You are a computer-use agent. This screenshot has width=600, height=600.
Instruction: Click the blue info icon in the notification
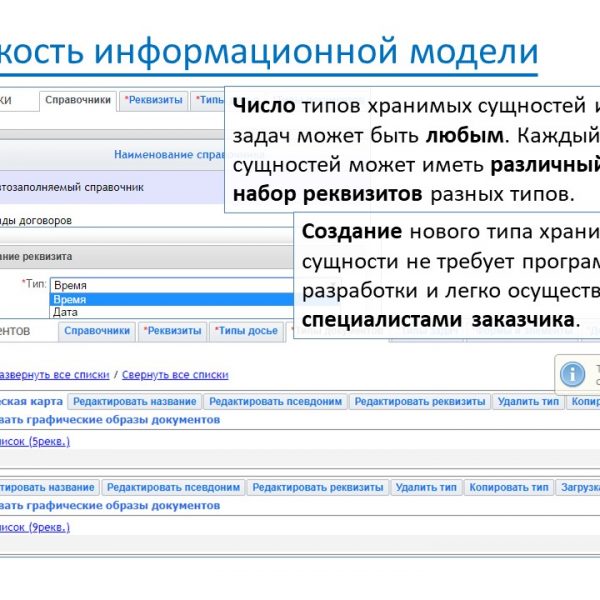[572, 374]
